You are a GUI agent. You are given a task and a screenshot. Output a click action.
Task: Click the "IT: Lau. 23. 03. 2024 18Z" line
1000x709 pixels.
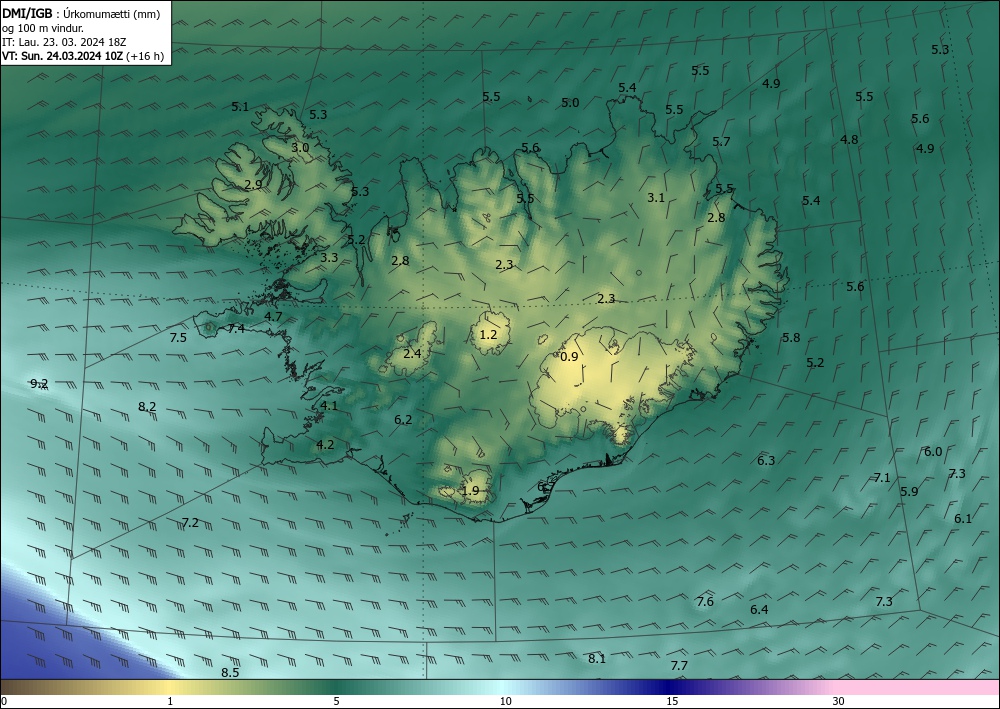coord(64,42)
